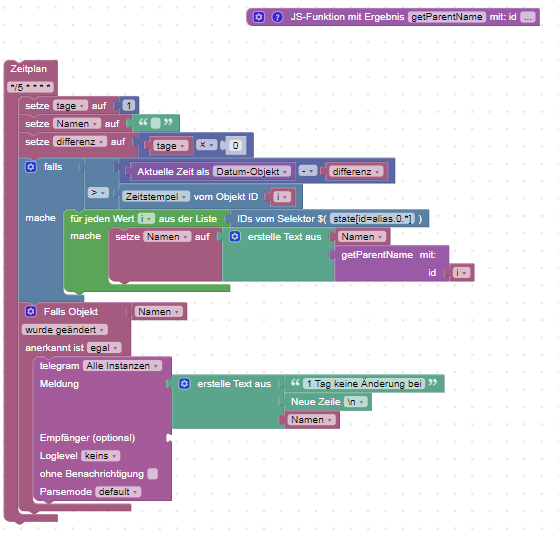Select the Zeitplan block header
The height and width of the screenshot is (533, 559).
29,69
